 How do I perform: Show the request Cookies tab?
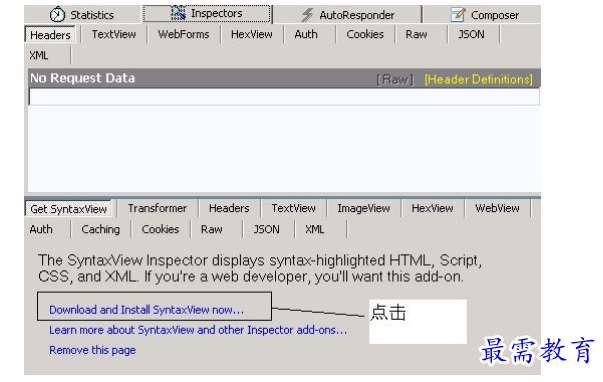click(365, 34)
